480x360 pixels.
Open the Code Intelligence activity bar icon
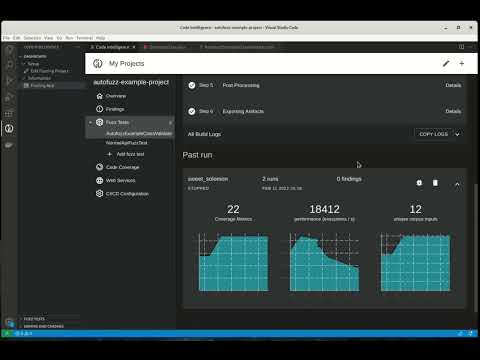click(x=9, y=128)
